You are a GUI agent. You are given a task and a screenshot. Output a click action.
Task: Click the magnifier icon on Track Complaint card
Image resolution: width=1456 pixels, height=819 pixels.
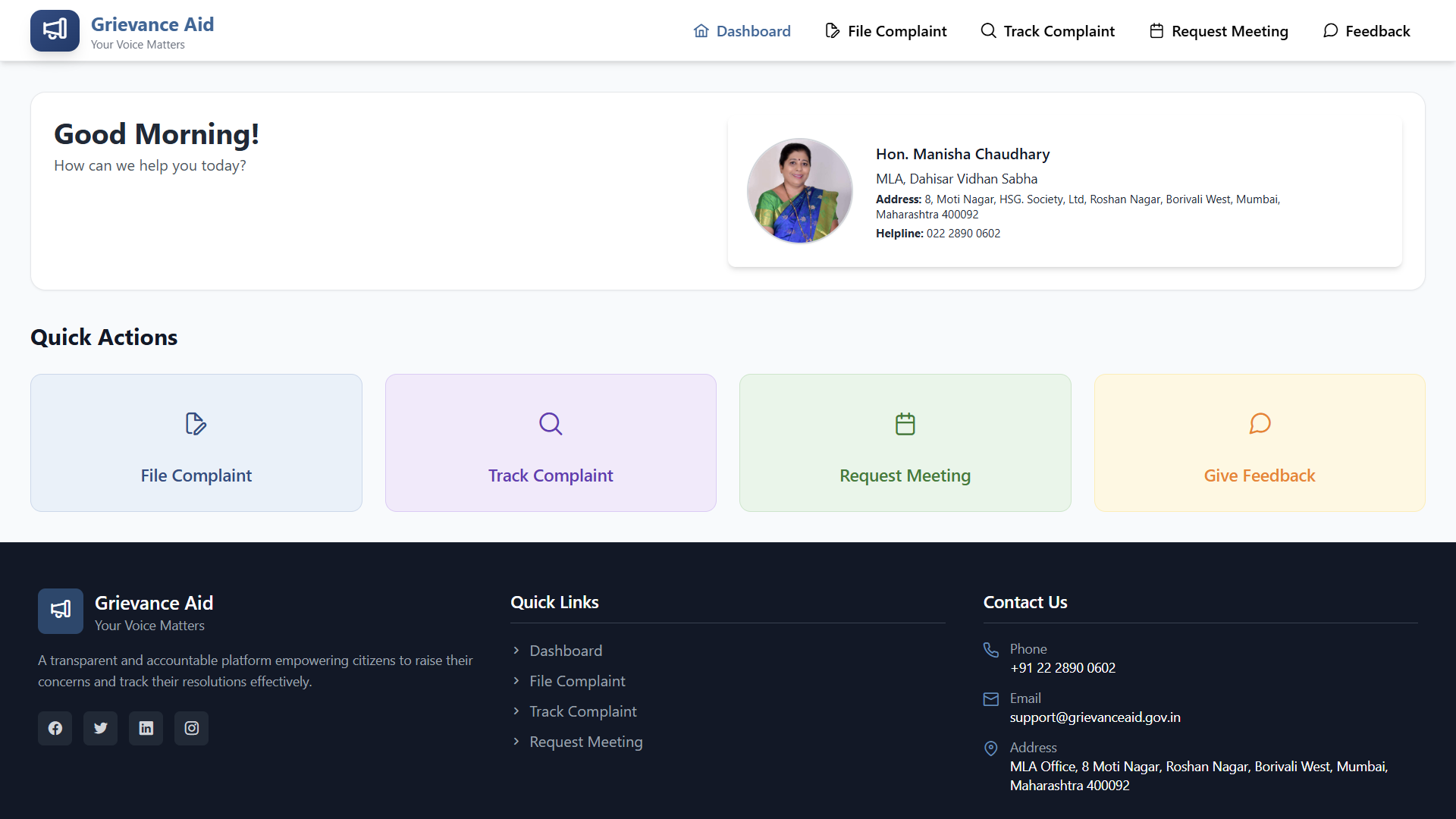(551, 423)
